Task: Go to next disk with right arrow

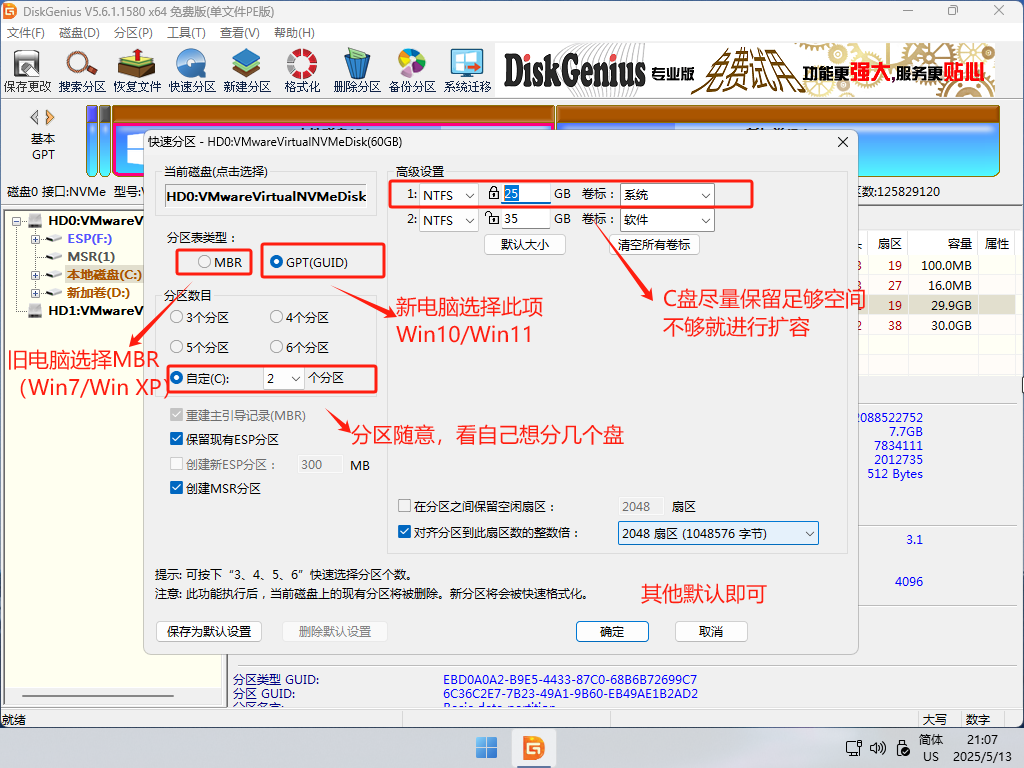Action: tap(50, 117)
